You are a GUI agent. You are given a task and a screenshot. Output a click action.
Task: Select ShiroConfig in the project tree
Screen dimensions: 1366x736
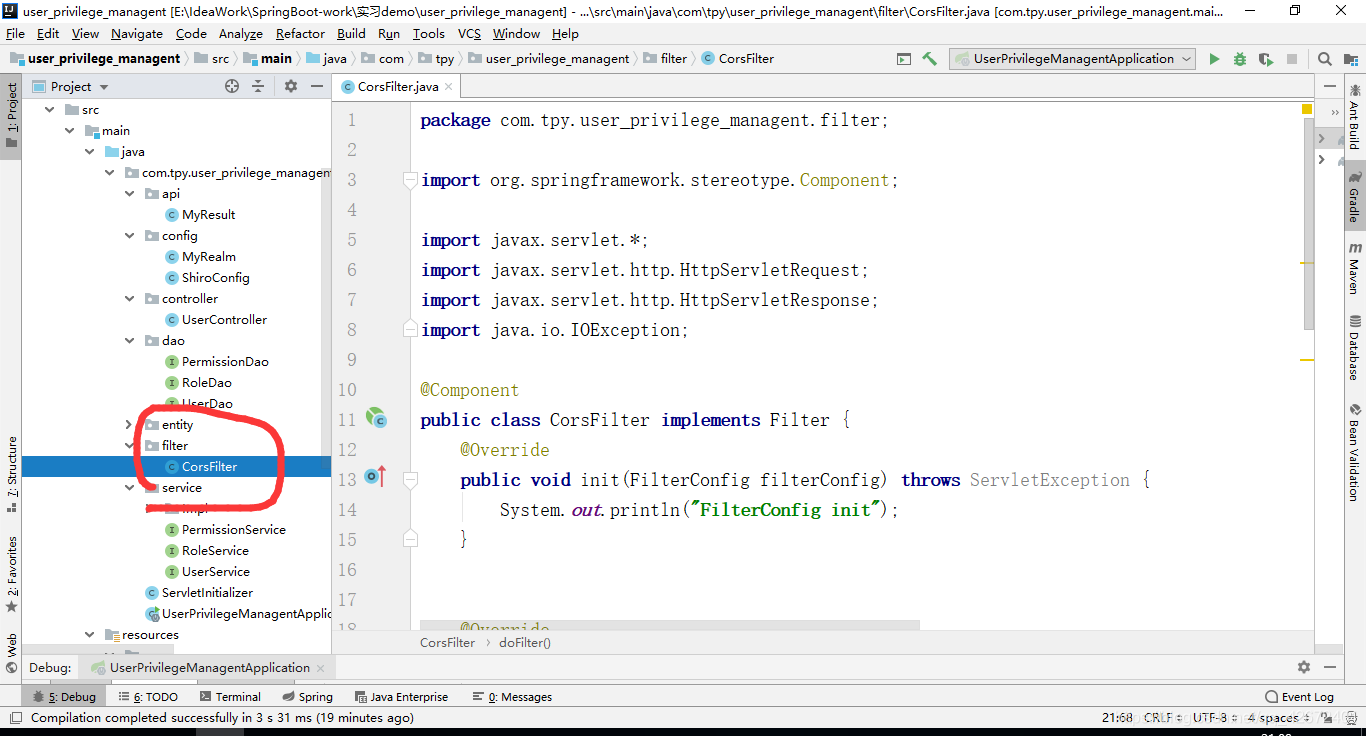pos(215,277)
